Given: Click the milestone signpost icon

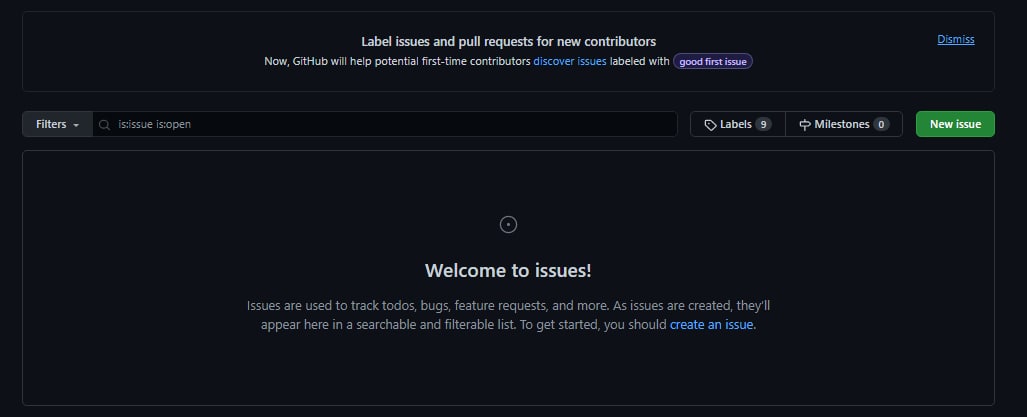Looking at the screenshot, I should click(x=805, y=124).
